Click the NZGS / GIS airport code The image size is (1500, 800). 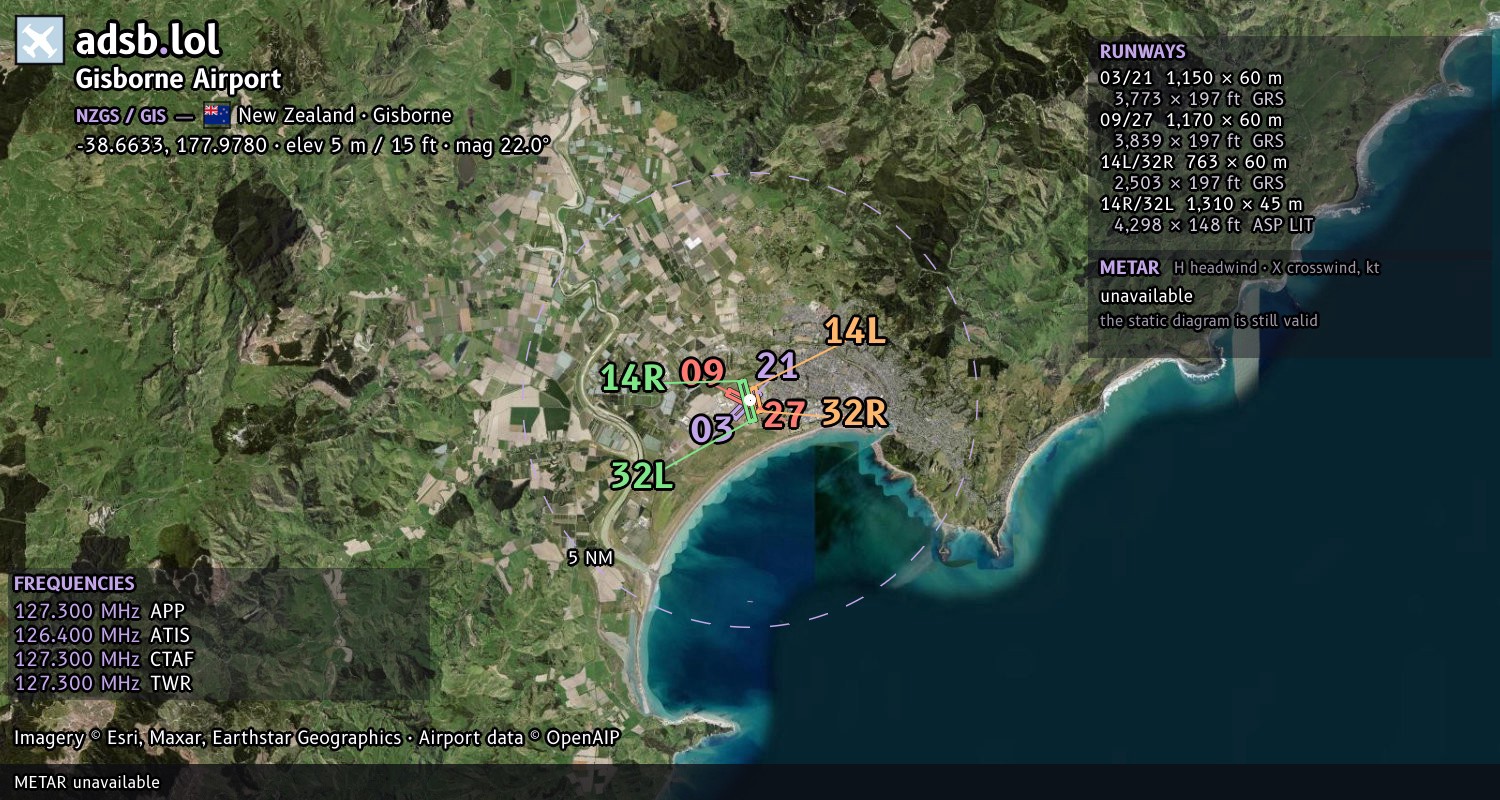120,116
